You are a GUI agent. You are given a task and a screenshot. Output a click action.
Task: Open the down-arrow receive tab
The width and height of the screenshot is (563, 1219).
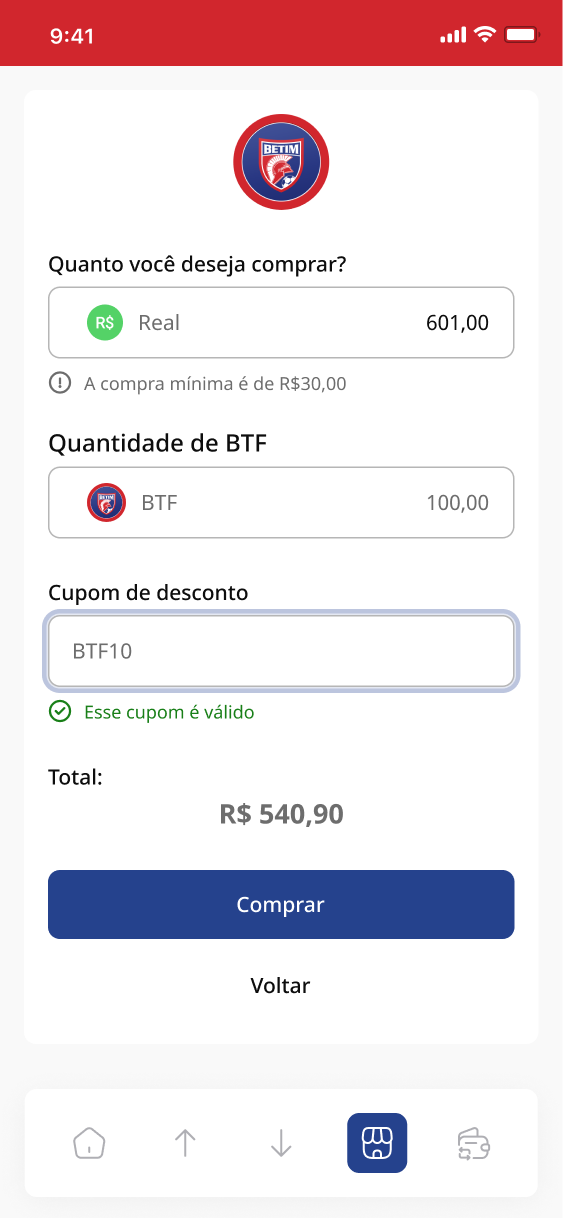coord(281,1142)
